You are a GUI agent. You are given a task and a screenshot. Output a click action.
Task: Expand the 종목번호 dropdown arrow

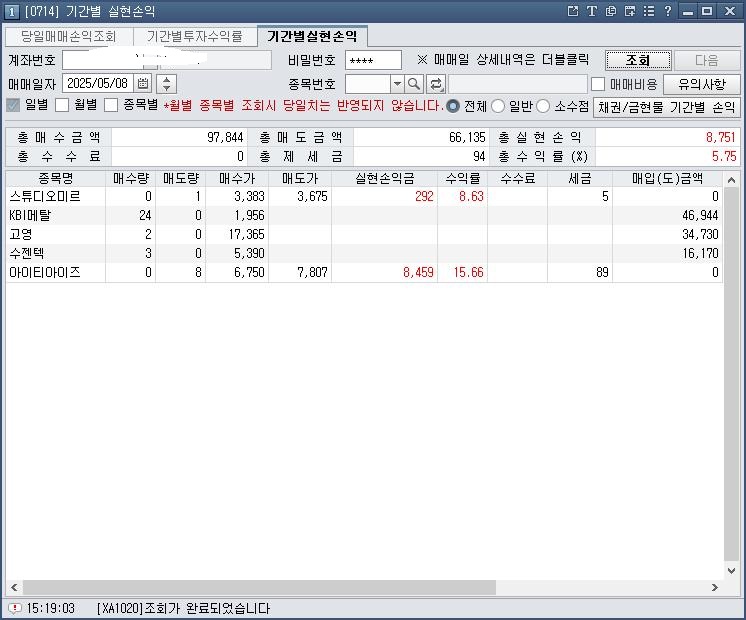pyautogui.click(x=397, y=84)
